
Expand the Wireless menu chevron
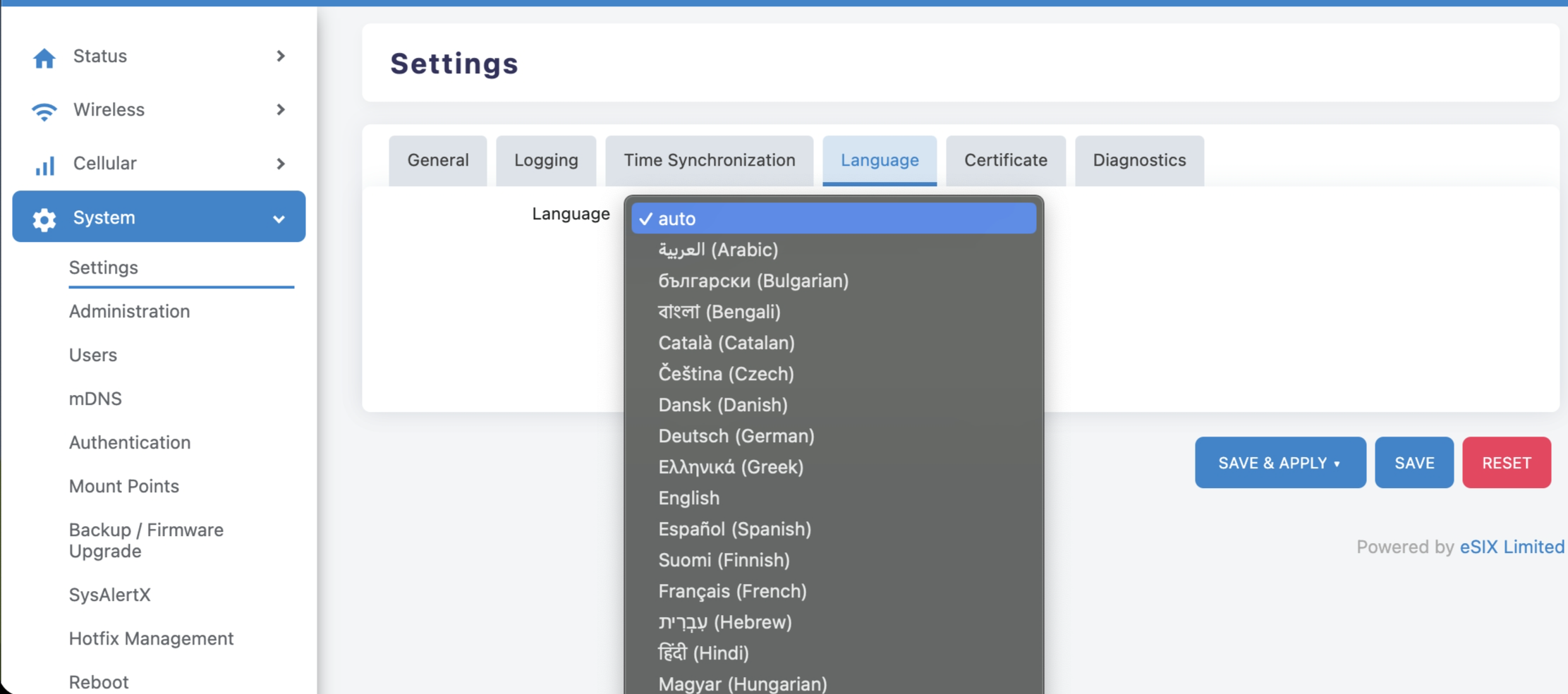pos(281,110)
